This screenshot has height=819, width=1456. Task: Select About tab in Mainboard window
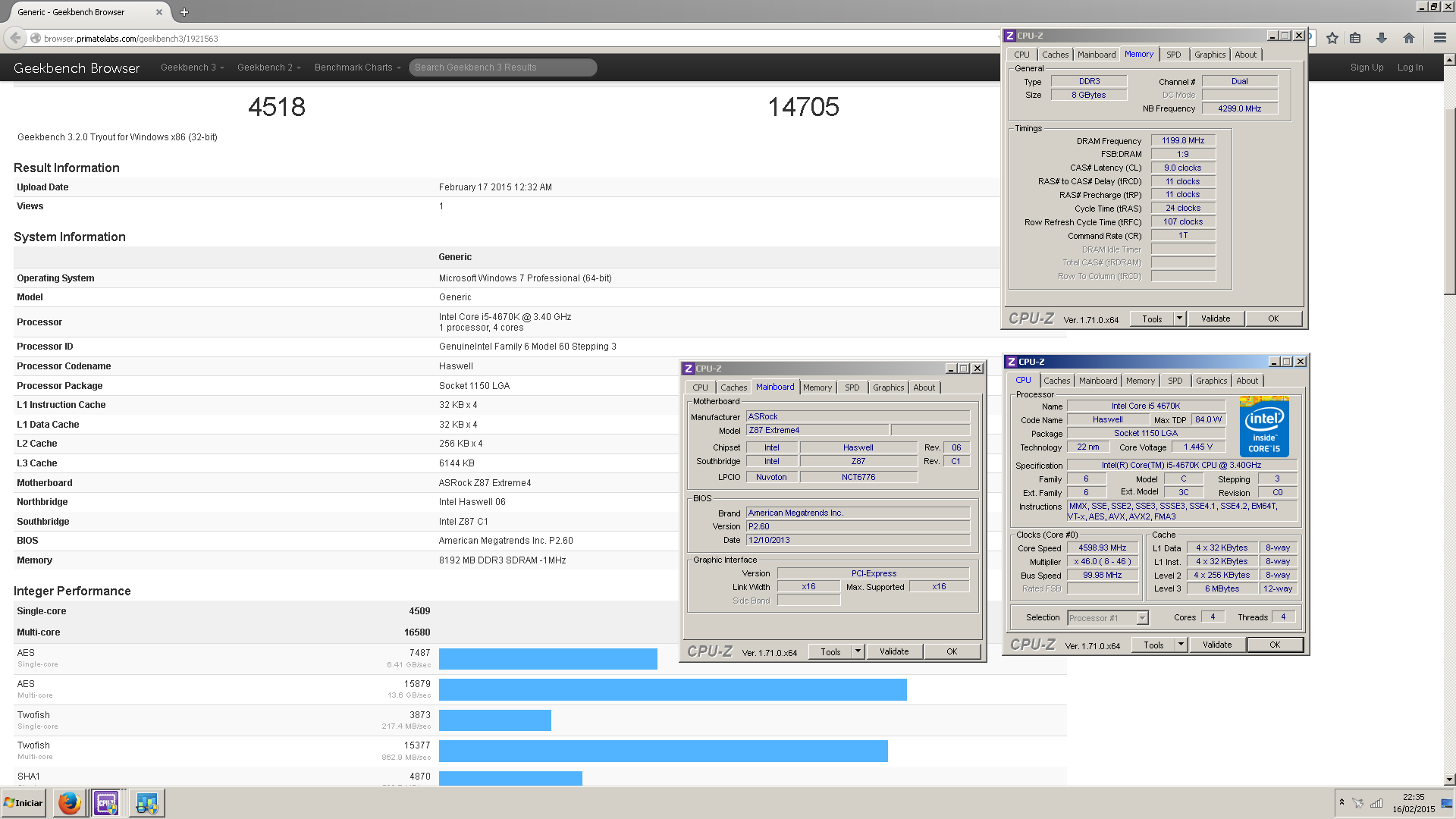(924, 388)
